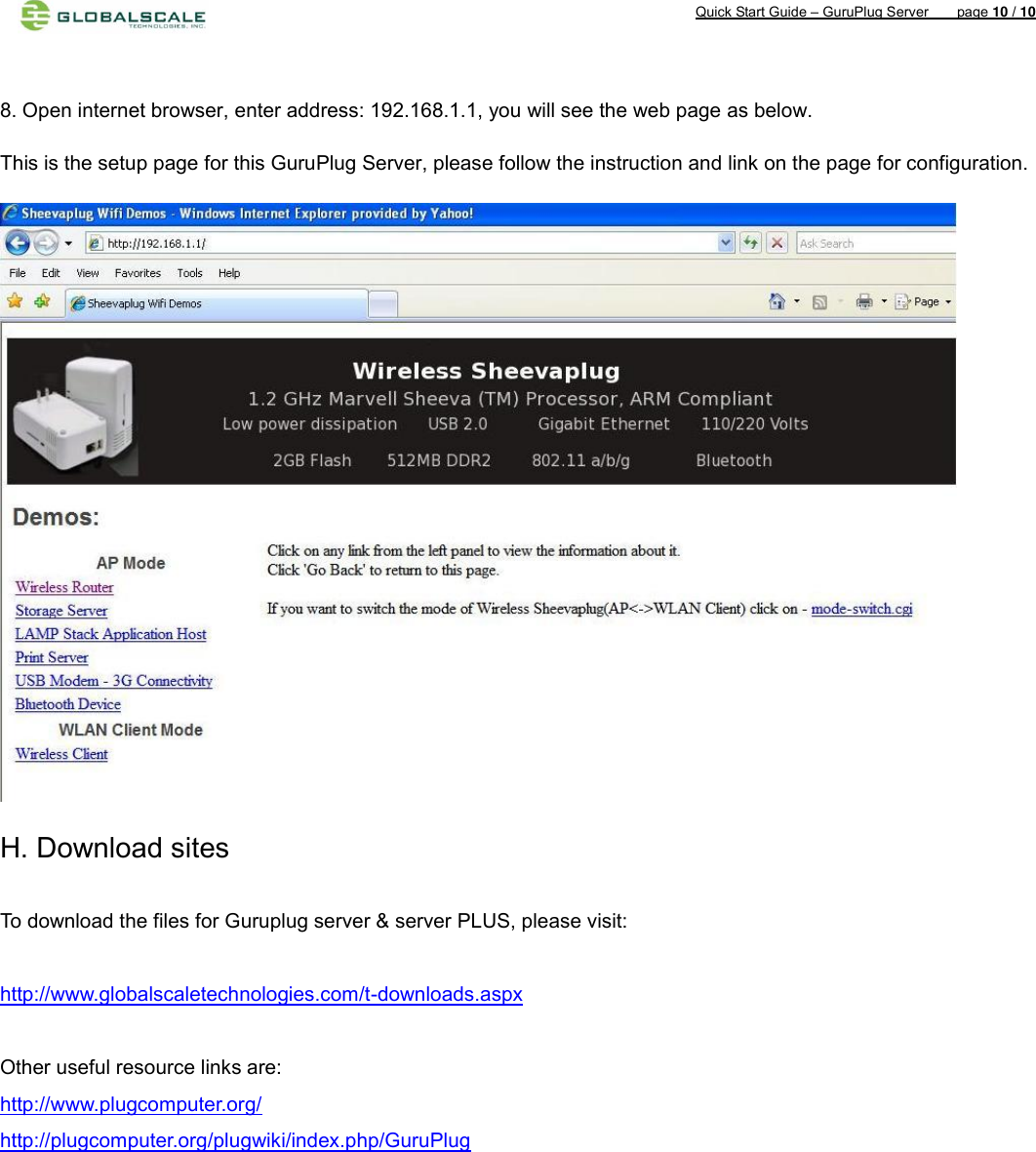Open the Favorites menu
Image resolution: width=1036 pixels, height=1152 pixels.
pyautogui.click(x=138, y=273)
